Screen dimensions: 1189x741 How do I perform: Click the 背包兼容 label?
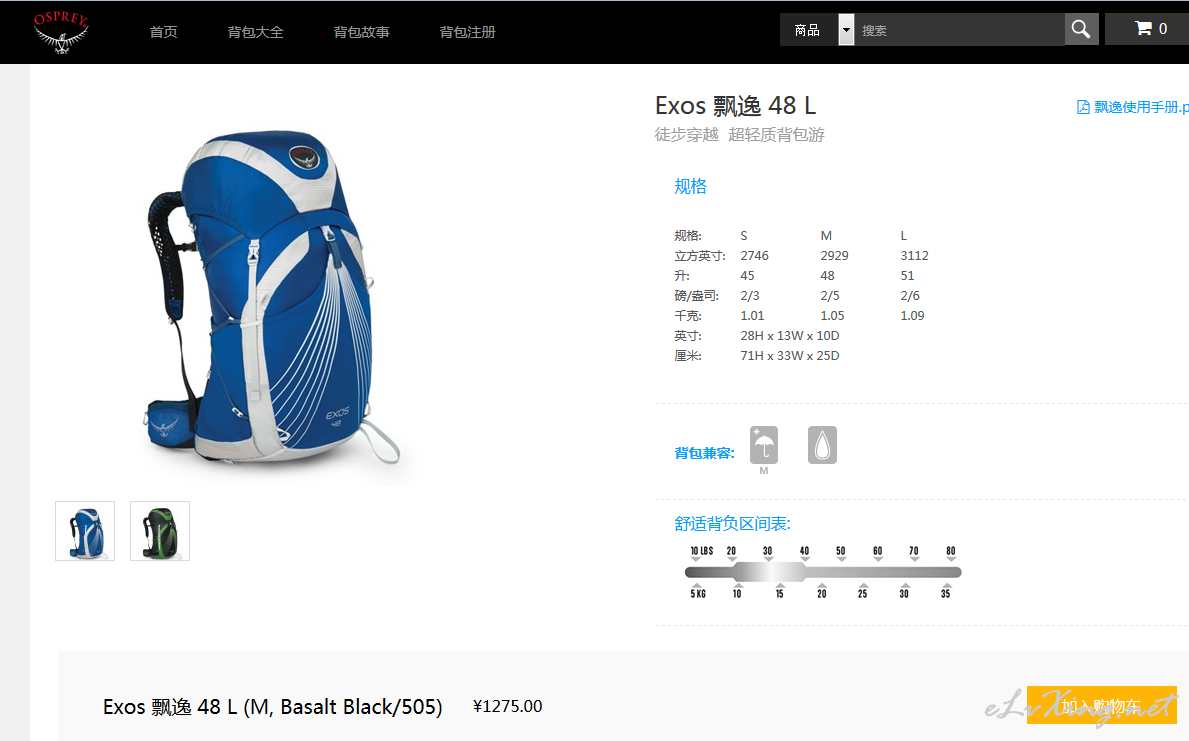[704, 454]
